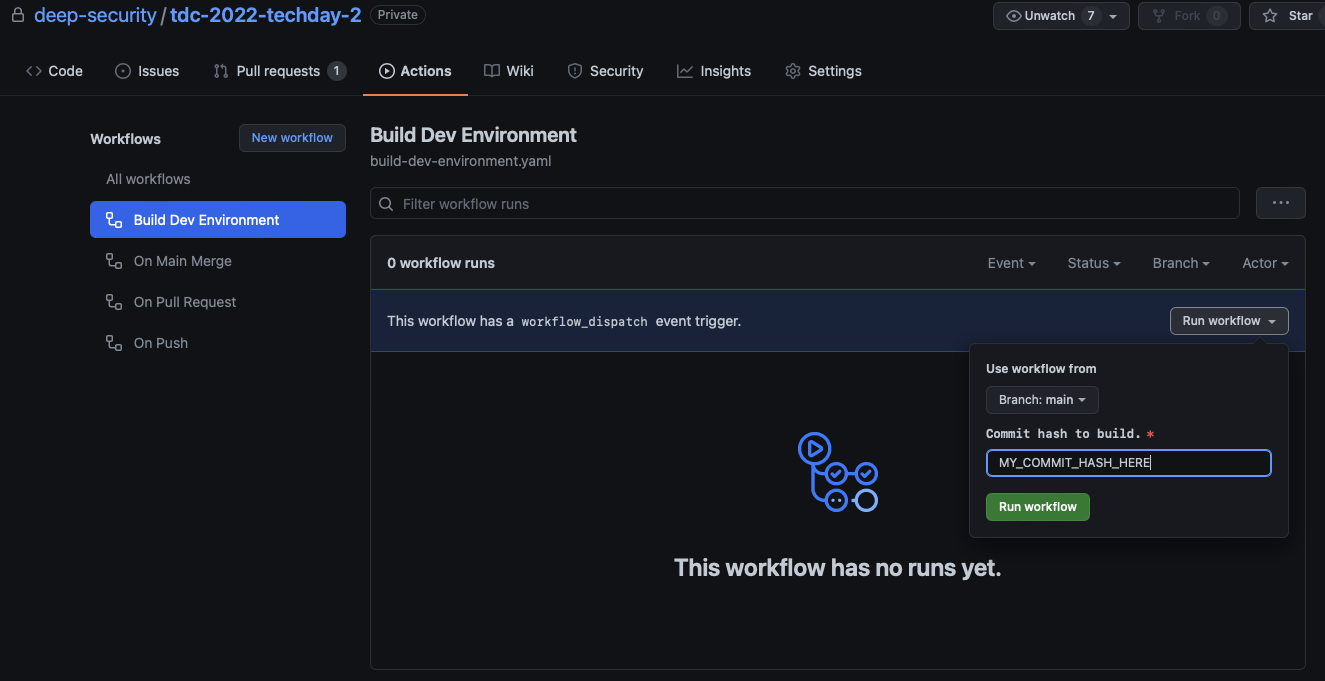
Task: Select All workflows in sidebar
Action: click(148, 179)
